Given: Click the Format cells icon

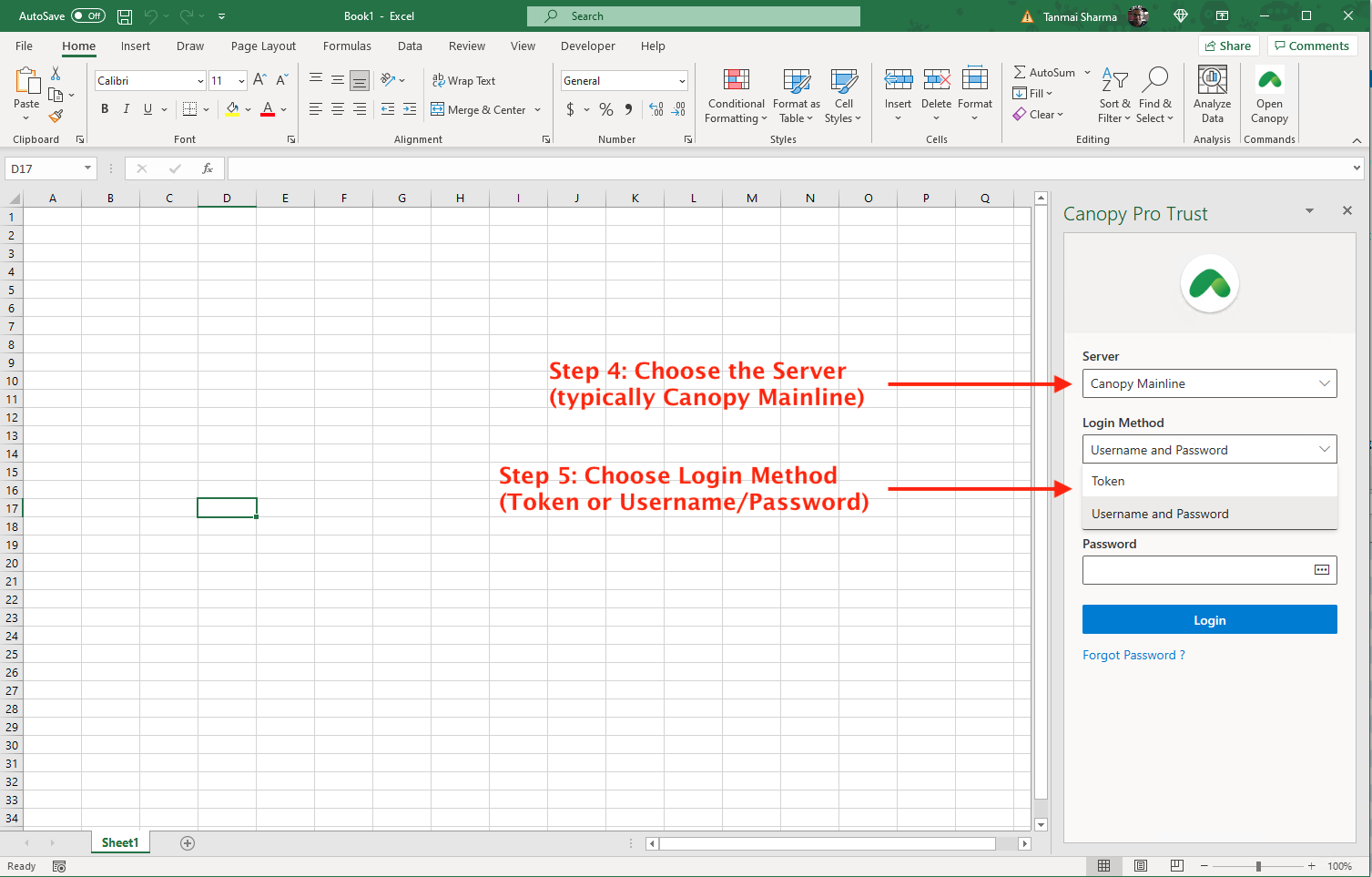Looking at the screenshot, I should 974,80.
